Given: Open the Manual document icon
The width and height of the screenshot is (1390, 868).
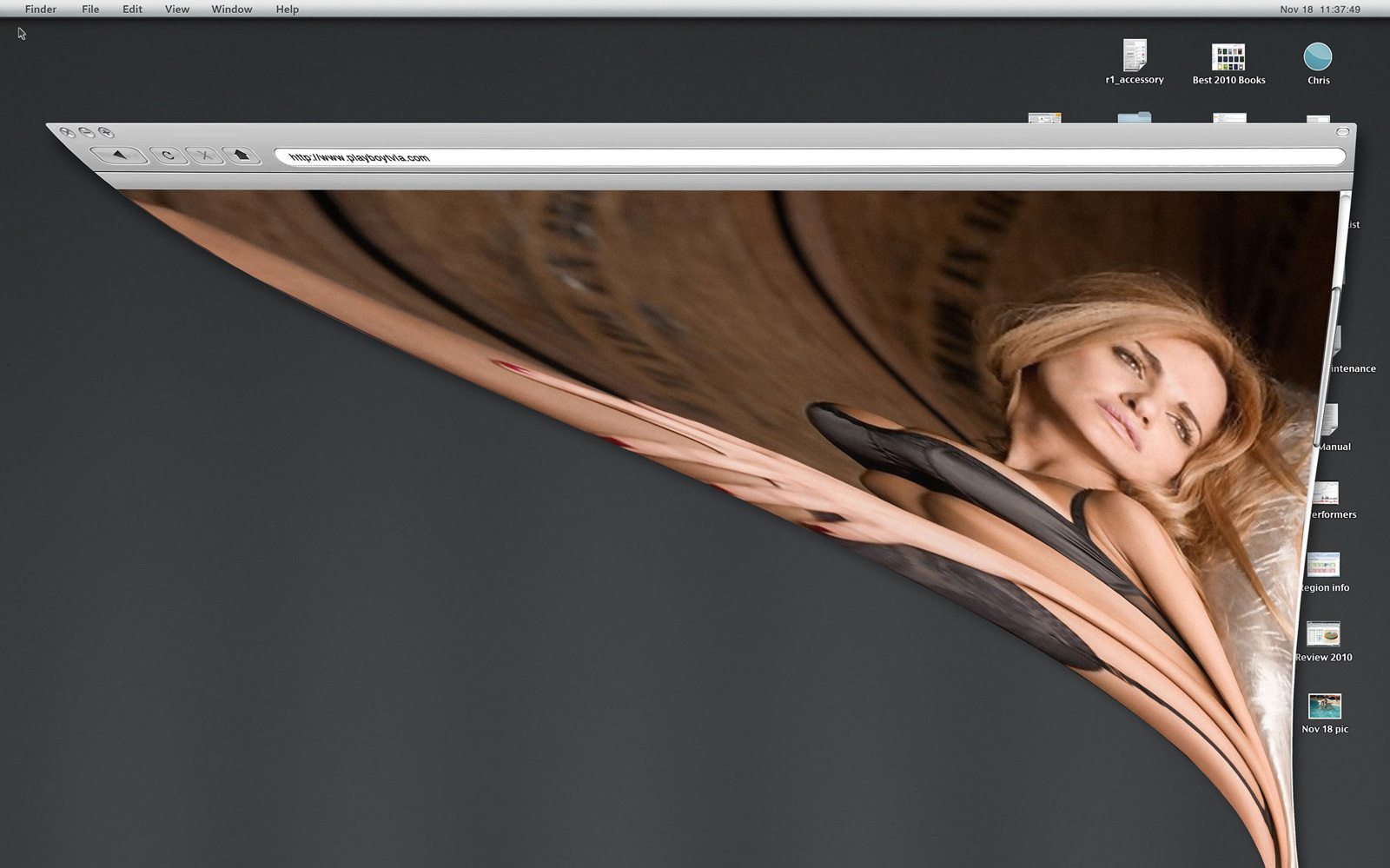Looking at the screenshot, I should (1329, 421).
